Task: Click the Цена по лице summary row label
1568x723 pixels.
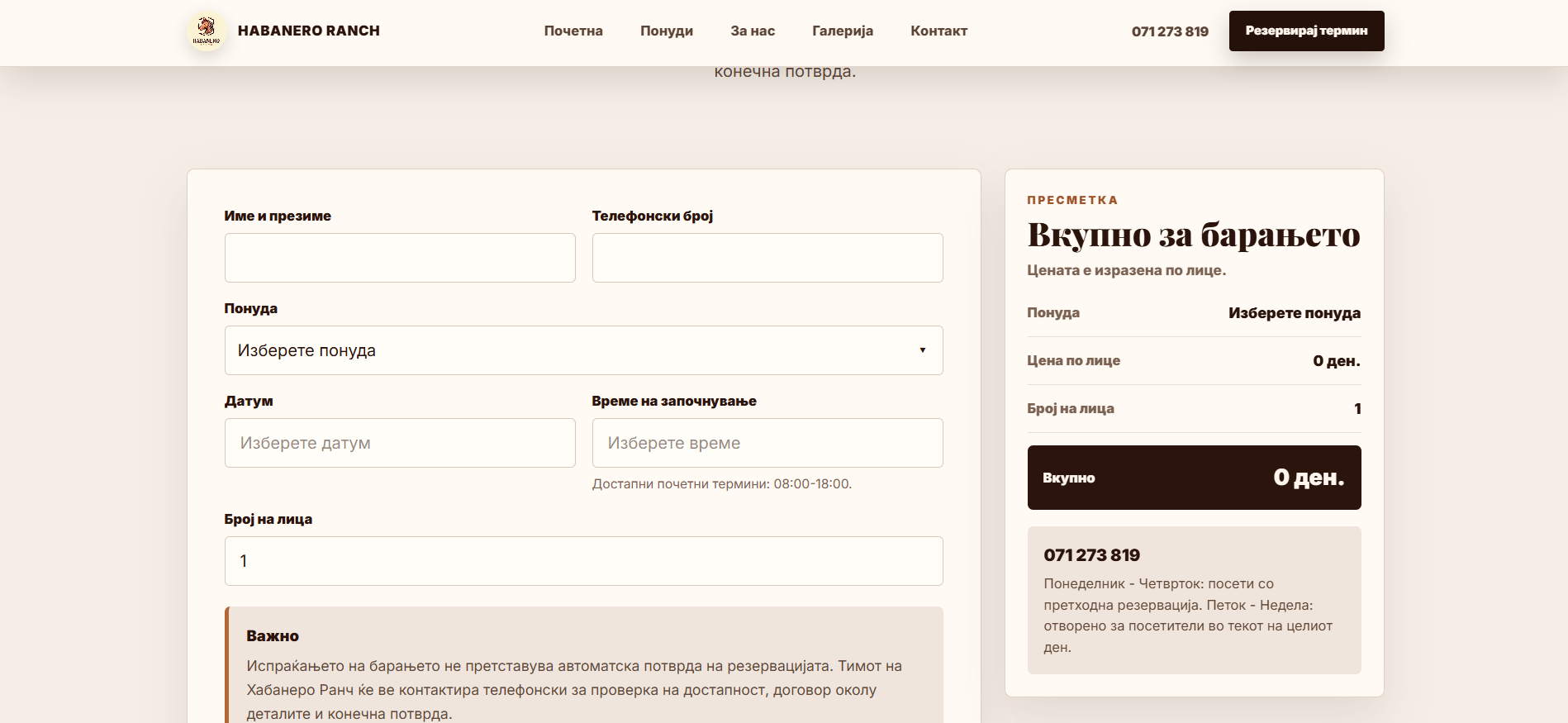Action: click(1073, 361)
